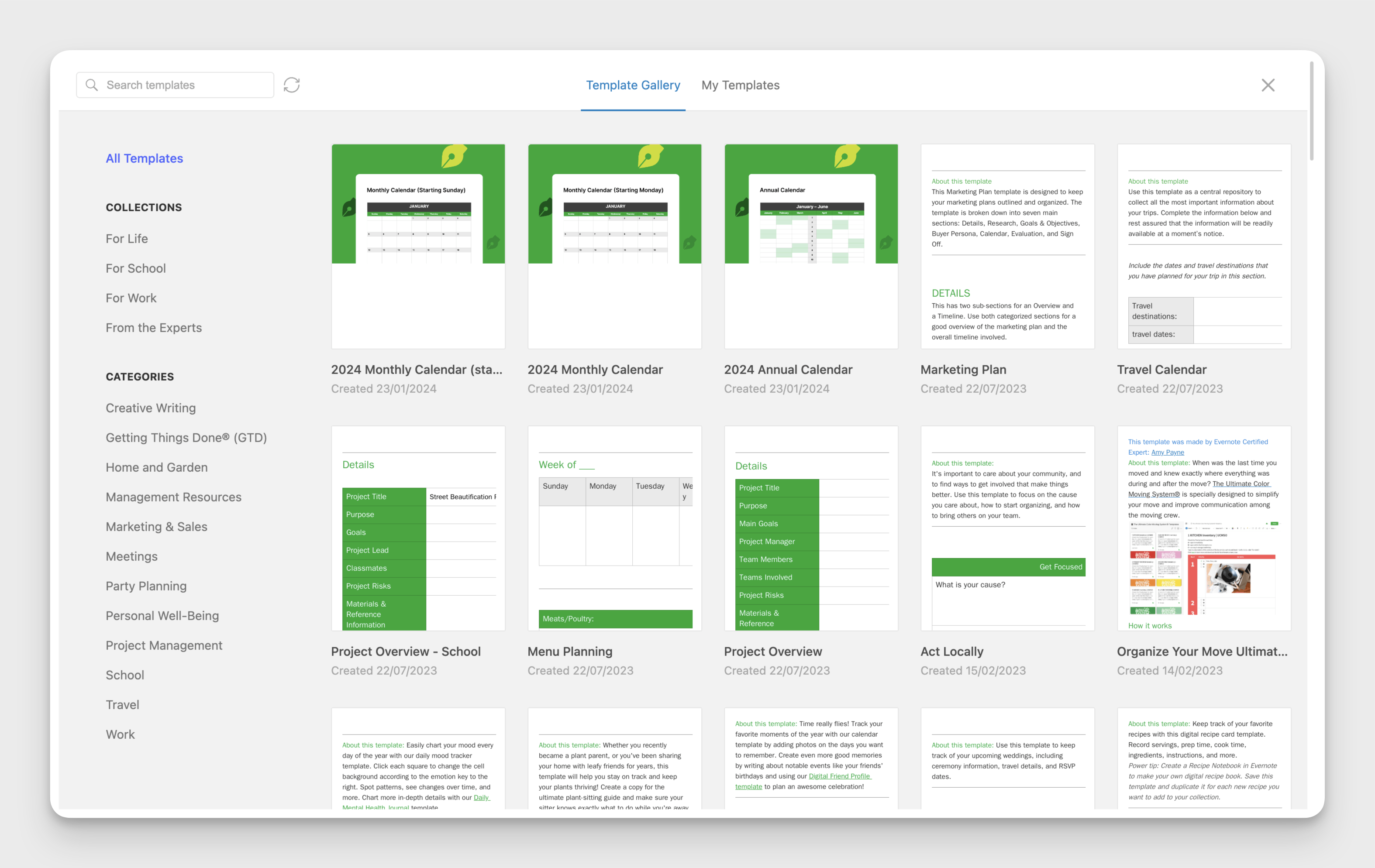Select the Personal Well-Being category
This screenshot has height=868, width=1375.
[x=162, y=615]
